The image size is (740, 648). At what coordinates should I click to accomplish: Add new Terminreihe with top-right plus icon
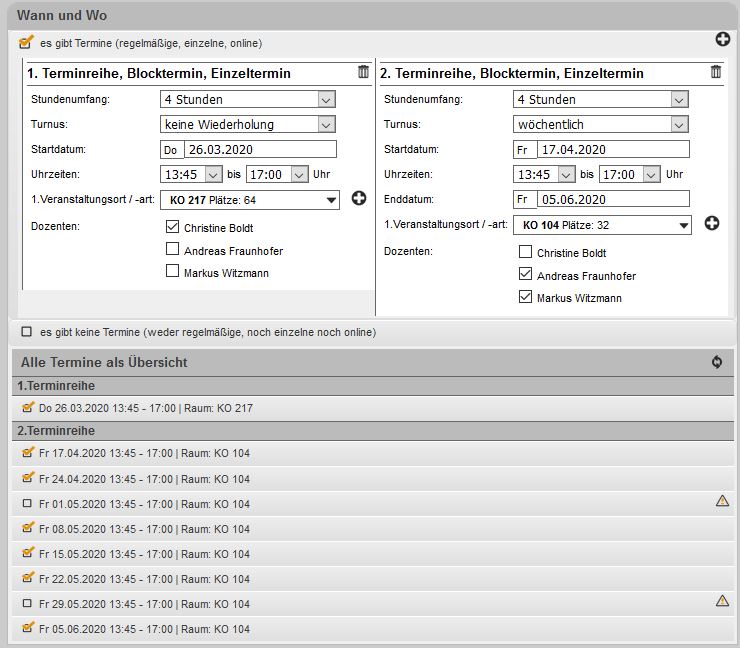(723, 39)
